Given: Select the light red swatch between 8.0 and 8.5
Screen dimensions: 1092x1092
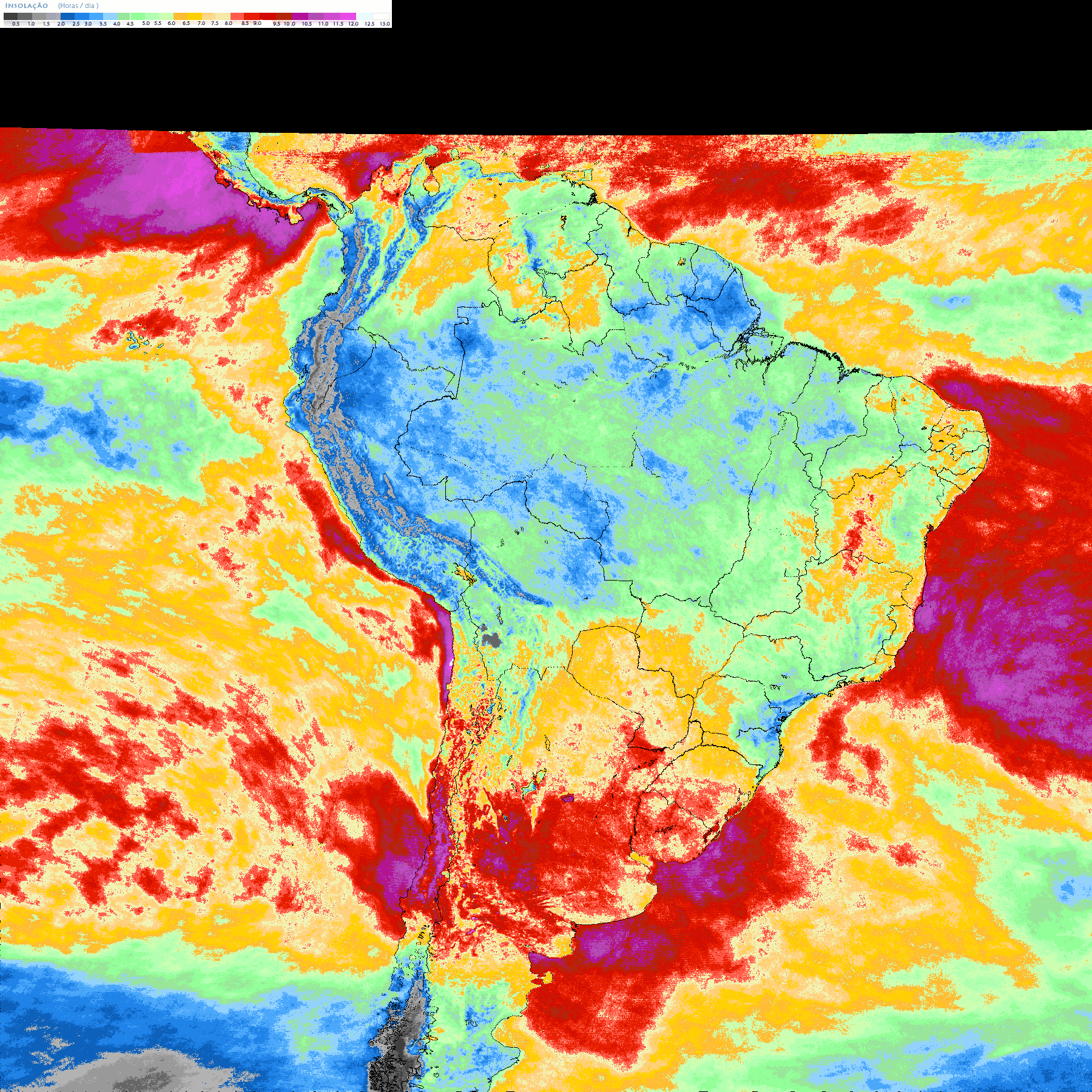Looking at the screenshot, I should [237, 16].
